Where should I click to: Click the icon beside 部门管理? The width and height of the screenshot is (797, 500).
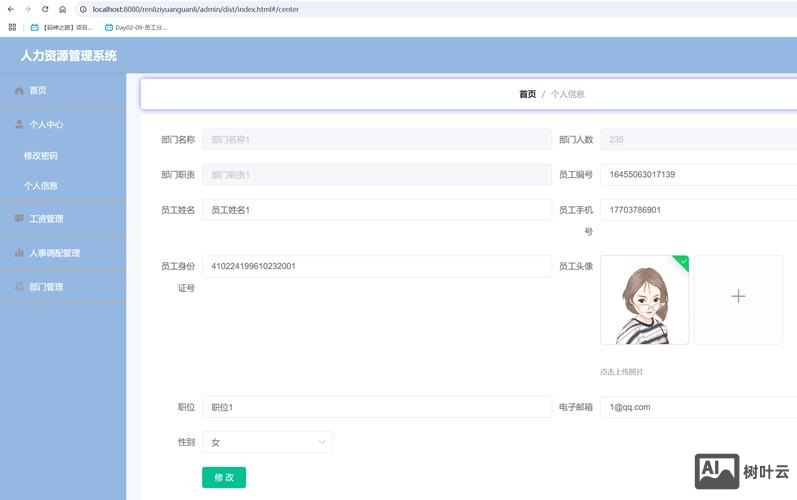[19, 287]
